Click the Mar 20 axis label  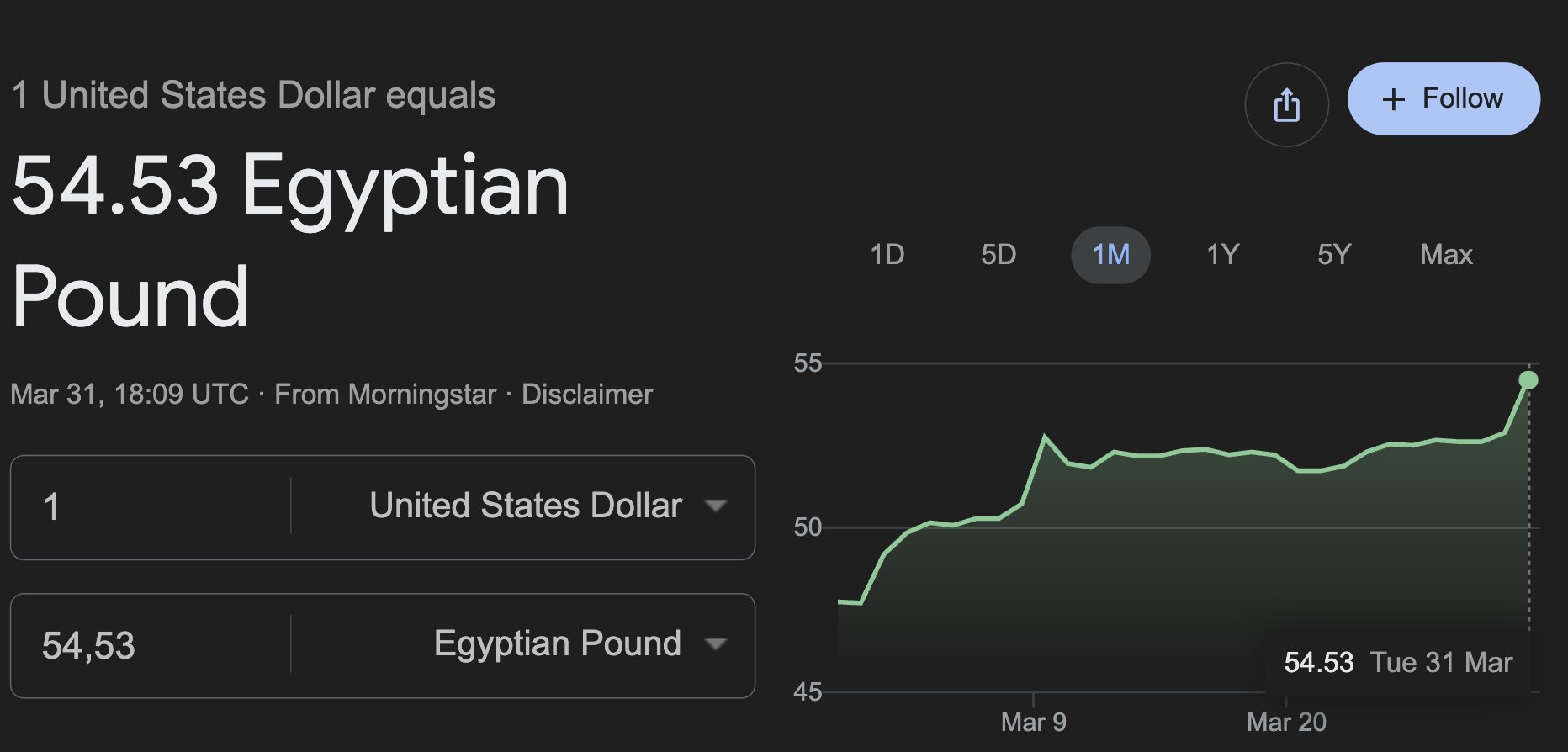point(1286,722)
